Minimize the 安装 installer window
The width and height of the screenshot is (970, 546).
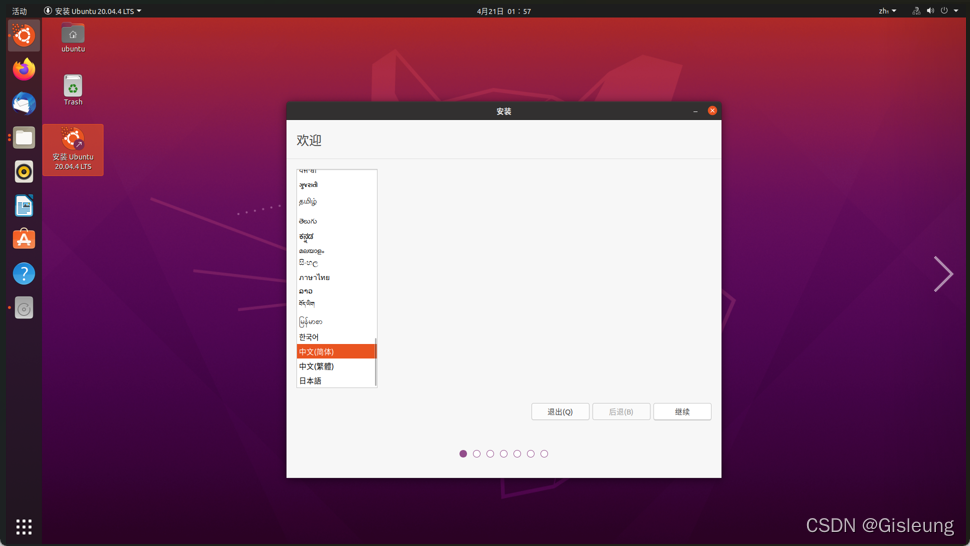point(695,111)
